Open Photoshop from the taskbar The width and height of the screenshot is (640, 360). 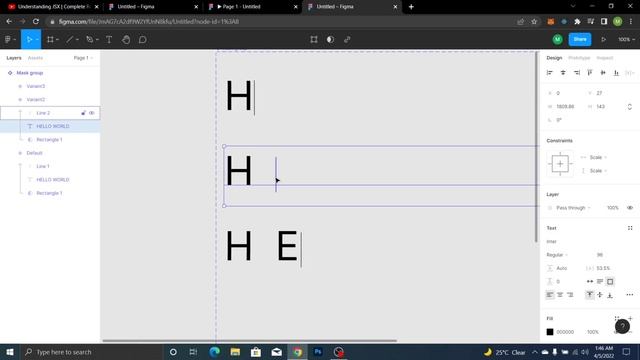318,352
